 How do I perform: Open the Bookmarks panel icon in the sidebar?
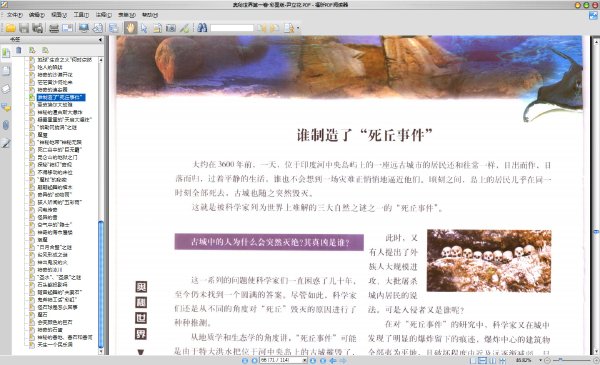(x=6, y=53)
